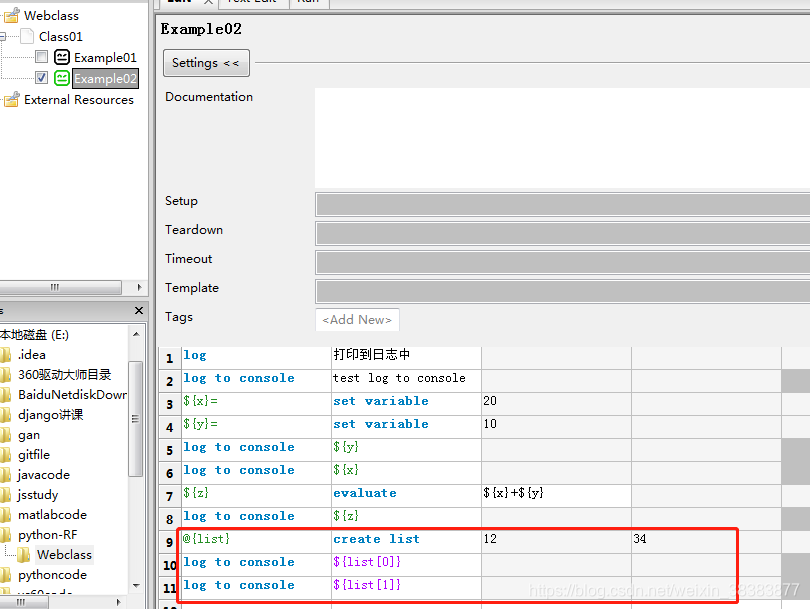Click the ${x}+${y} expression cell
Image resolution: width=810 pixels, height=609 pixels.
[556, 495]
